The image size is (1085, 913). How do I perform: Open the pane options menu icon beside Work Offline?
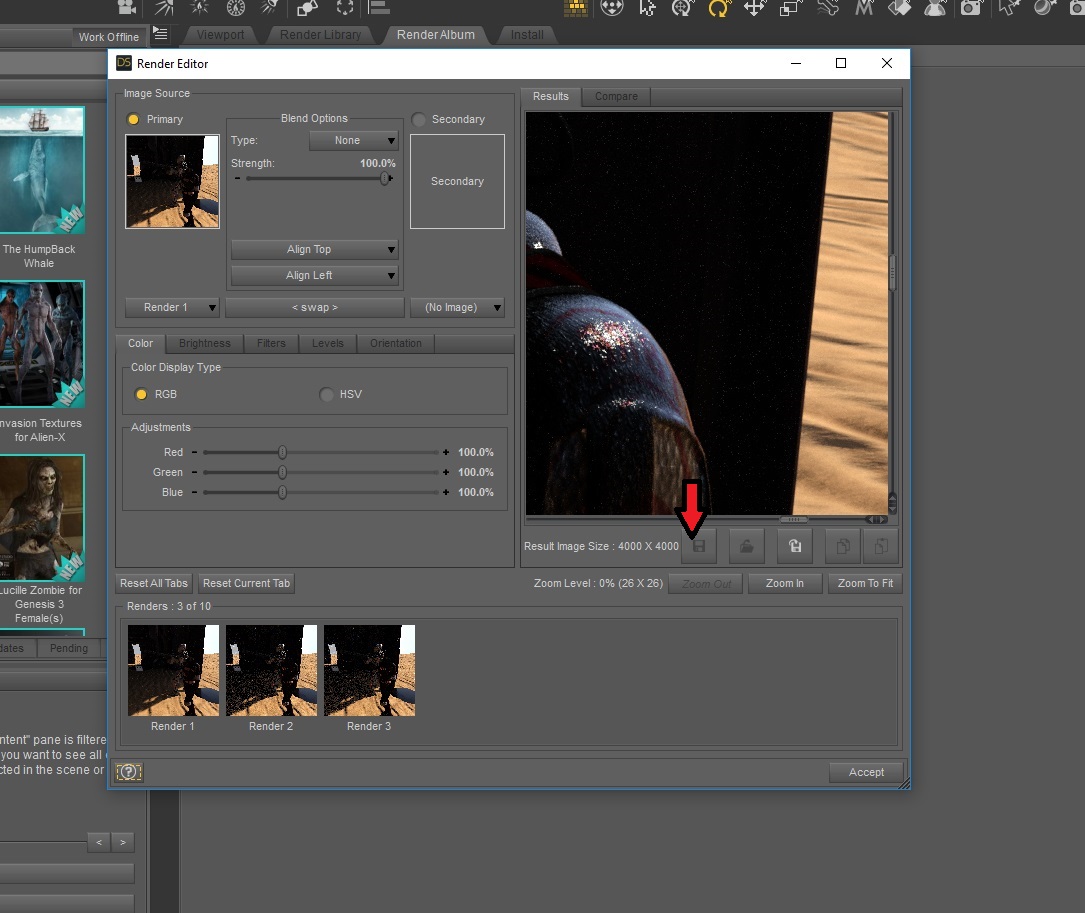pyautogui.click(x=160, y=35)
